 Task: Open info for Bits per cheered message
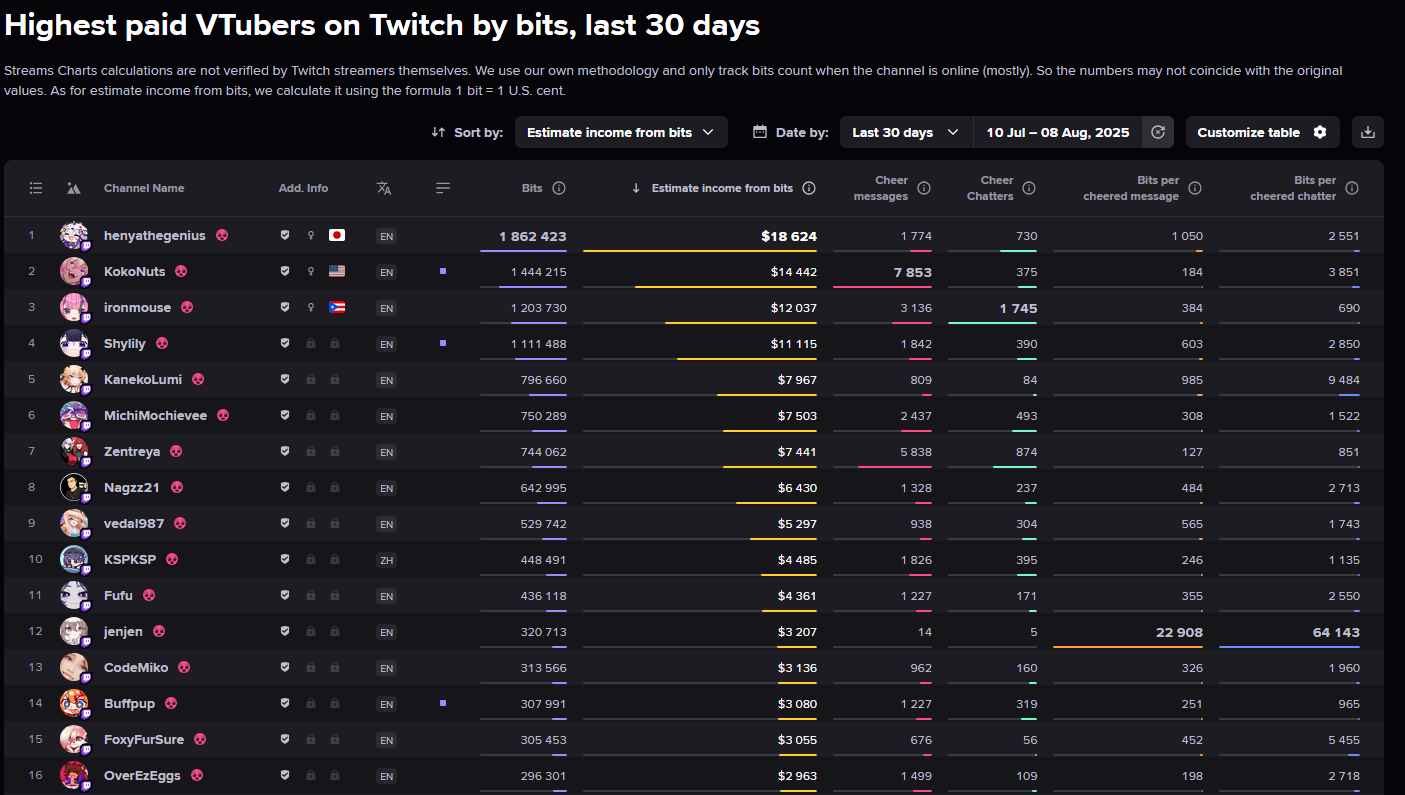[x=1195, y=188]
